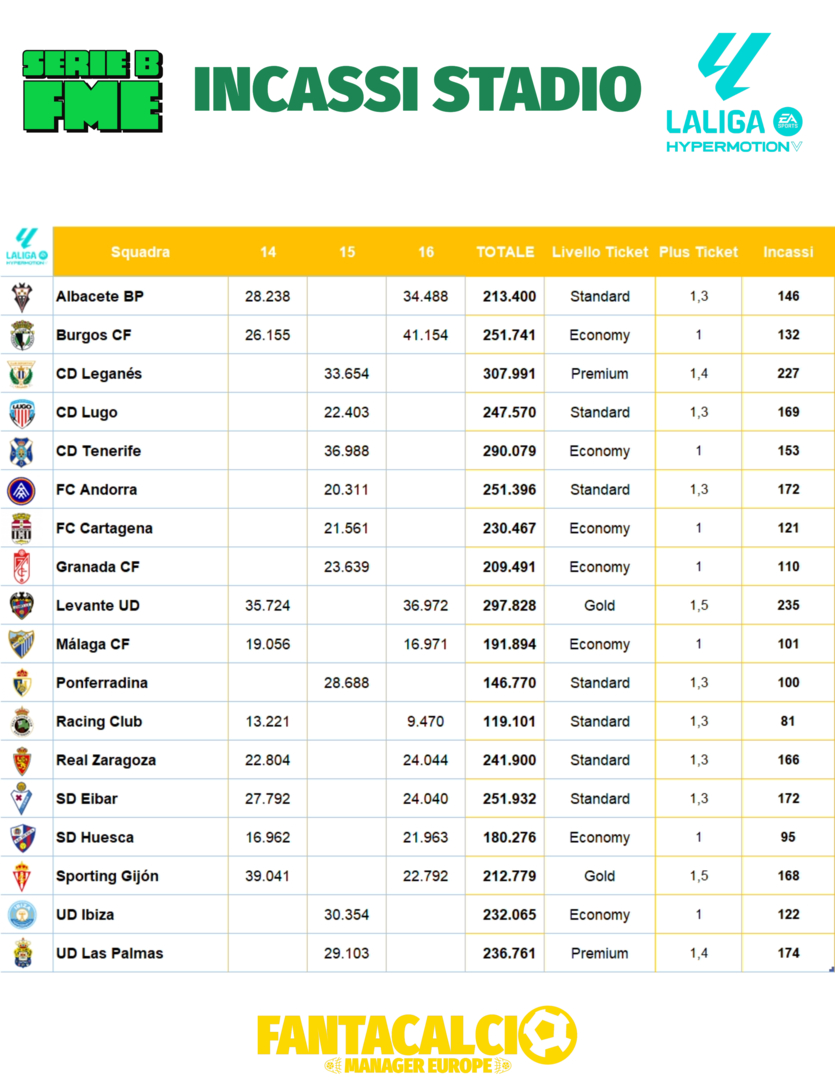Click the CD Leganés club crest
This screenshot has width=835, height=1080.
(22, 374)
